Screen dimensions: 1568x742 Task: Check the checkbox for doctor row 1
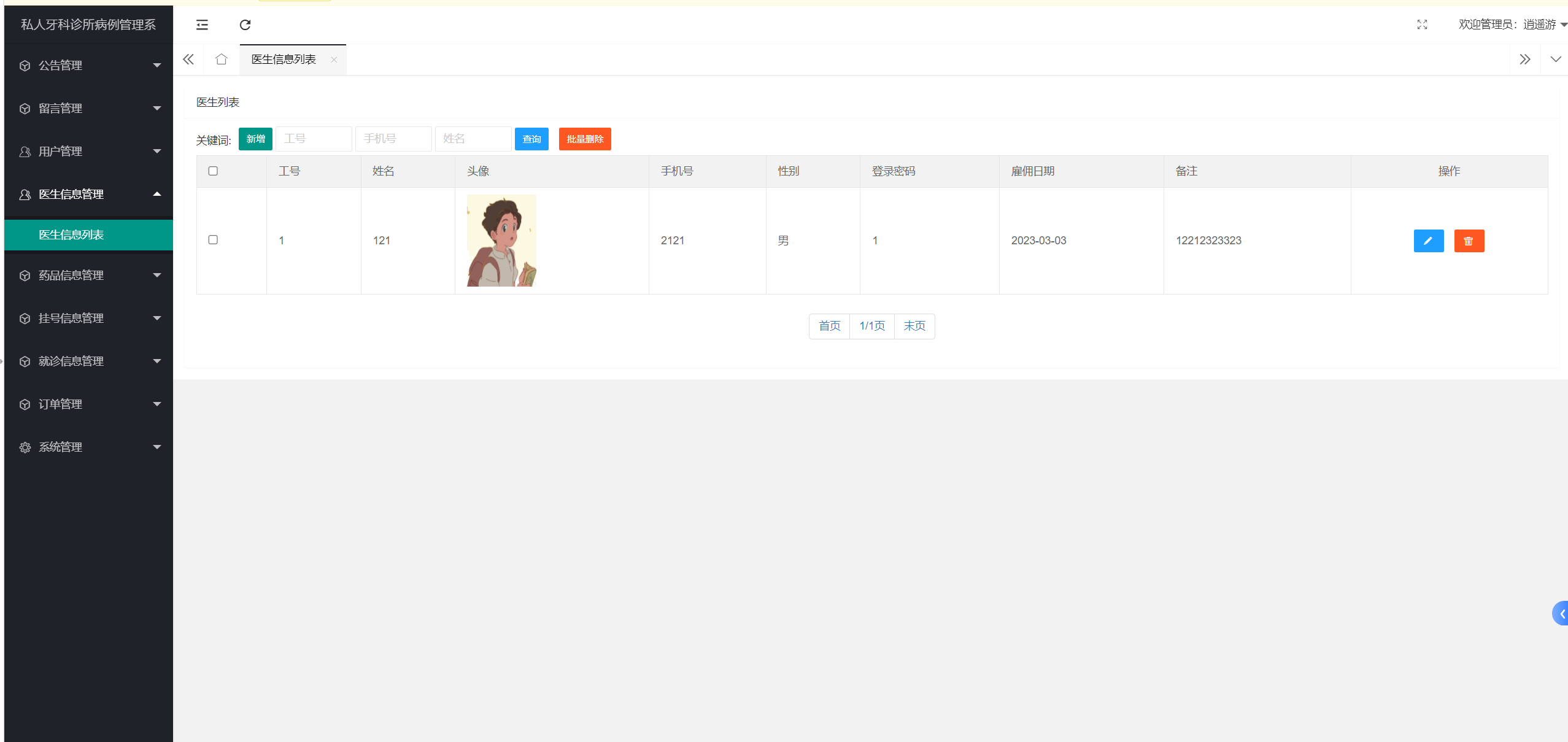(x=213, y=240)
